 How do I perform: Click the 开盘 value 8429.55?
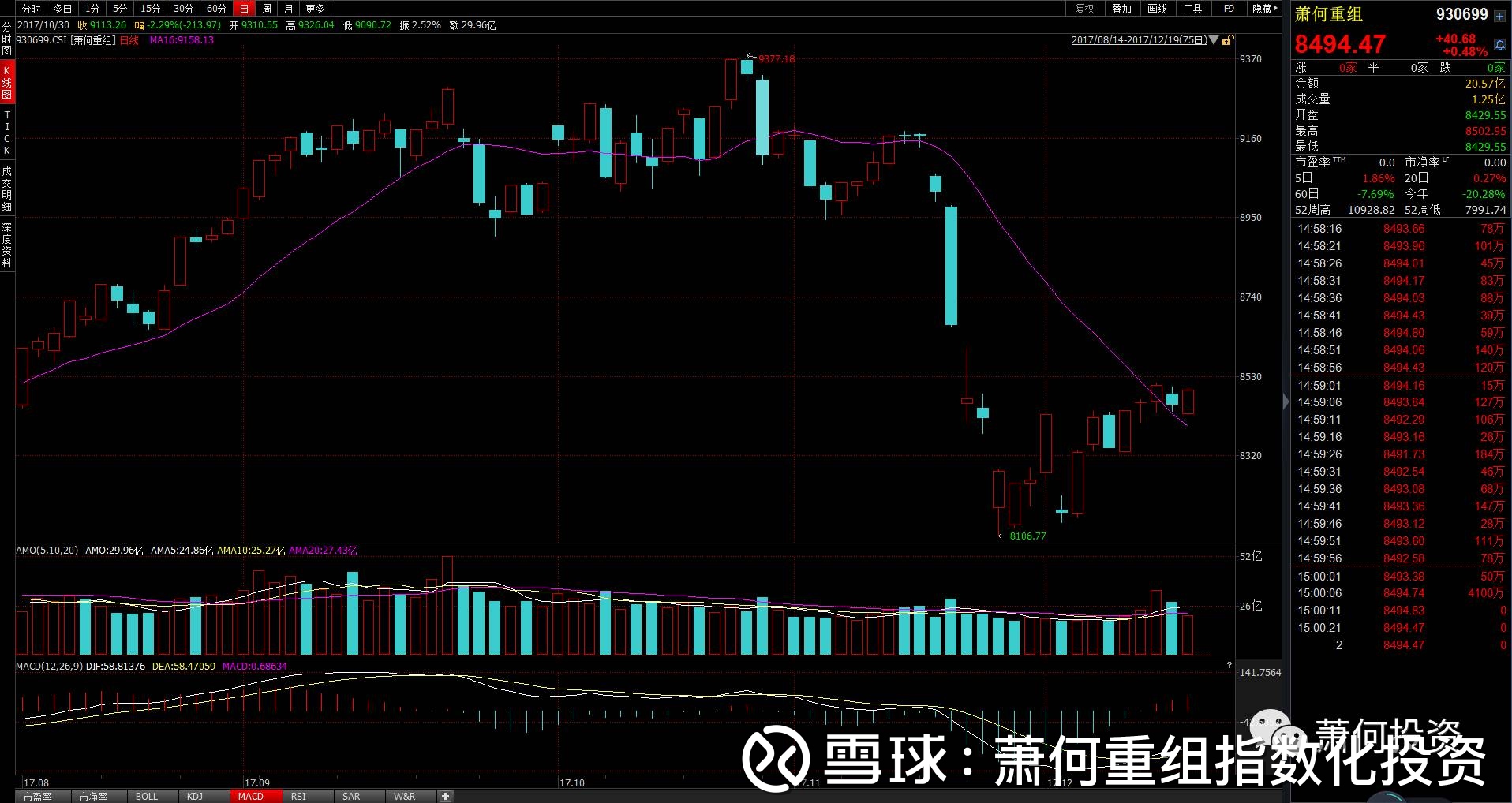[1485, 115]
